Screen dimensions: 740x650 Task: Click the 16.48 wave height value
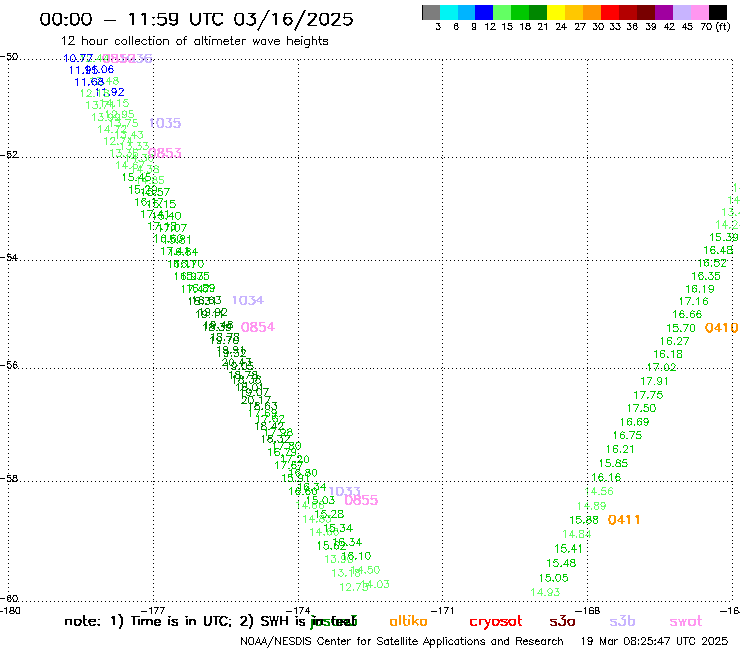[718, 250]
